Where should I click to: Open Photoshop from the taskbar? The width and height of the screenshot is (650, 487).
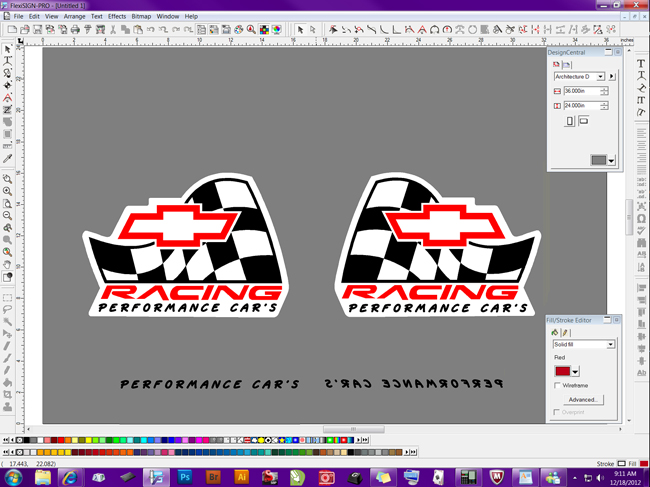coord(185,477)
